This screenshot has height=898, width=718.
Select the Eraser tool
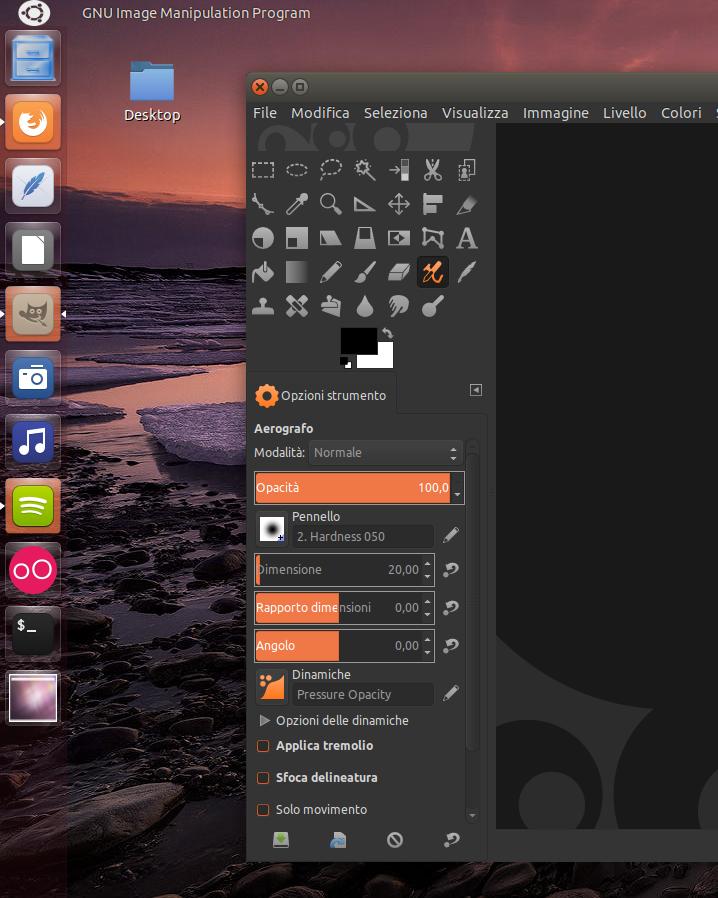click(x=399, y=272)
